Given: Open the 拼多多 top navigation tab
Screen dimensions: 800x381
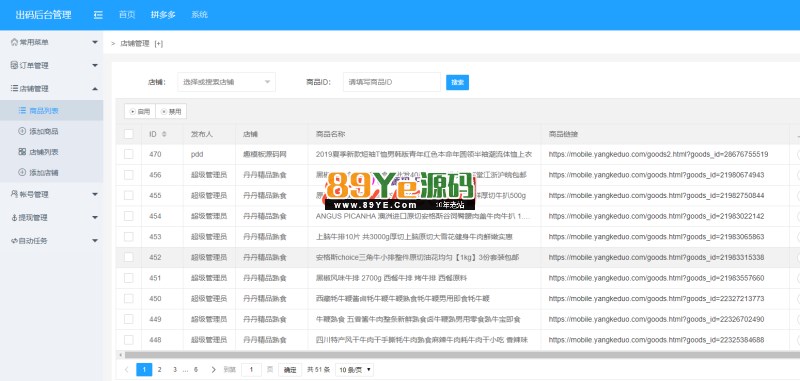Looking at the screenshot, I should click(163, 15).
